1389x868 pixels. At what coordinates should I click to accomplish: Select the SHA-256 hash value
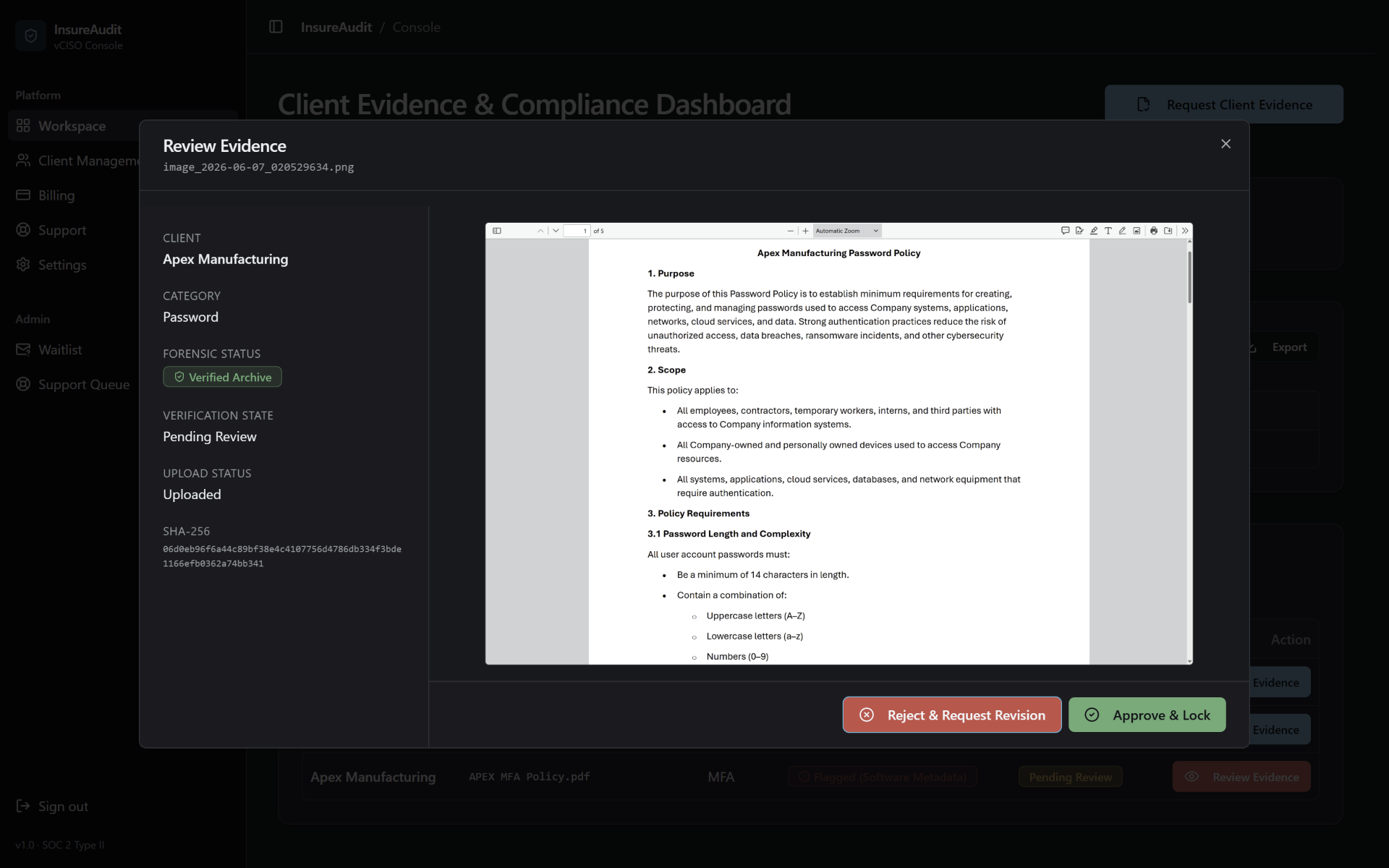click(x=282, y=556)
